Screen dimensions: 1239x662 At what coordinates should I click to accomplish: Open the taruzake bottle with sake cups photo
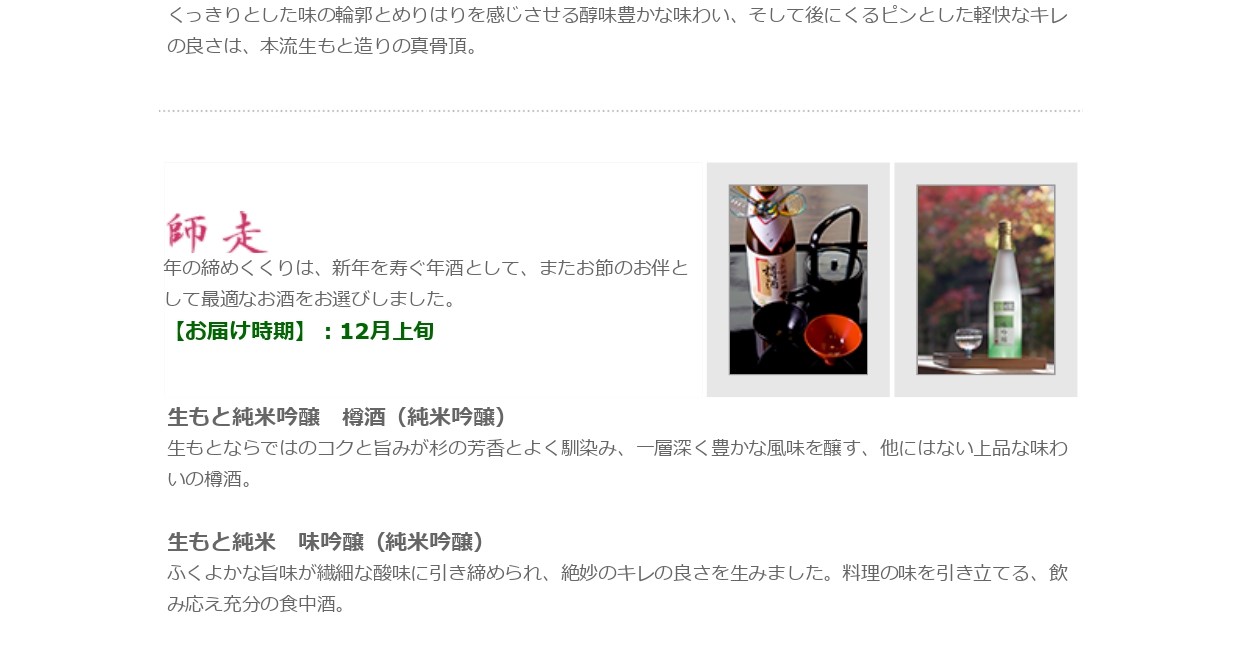point(798,280)
